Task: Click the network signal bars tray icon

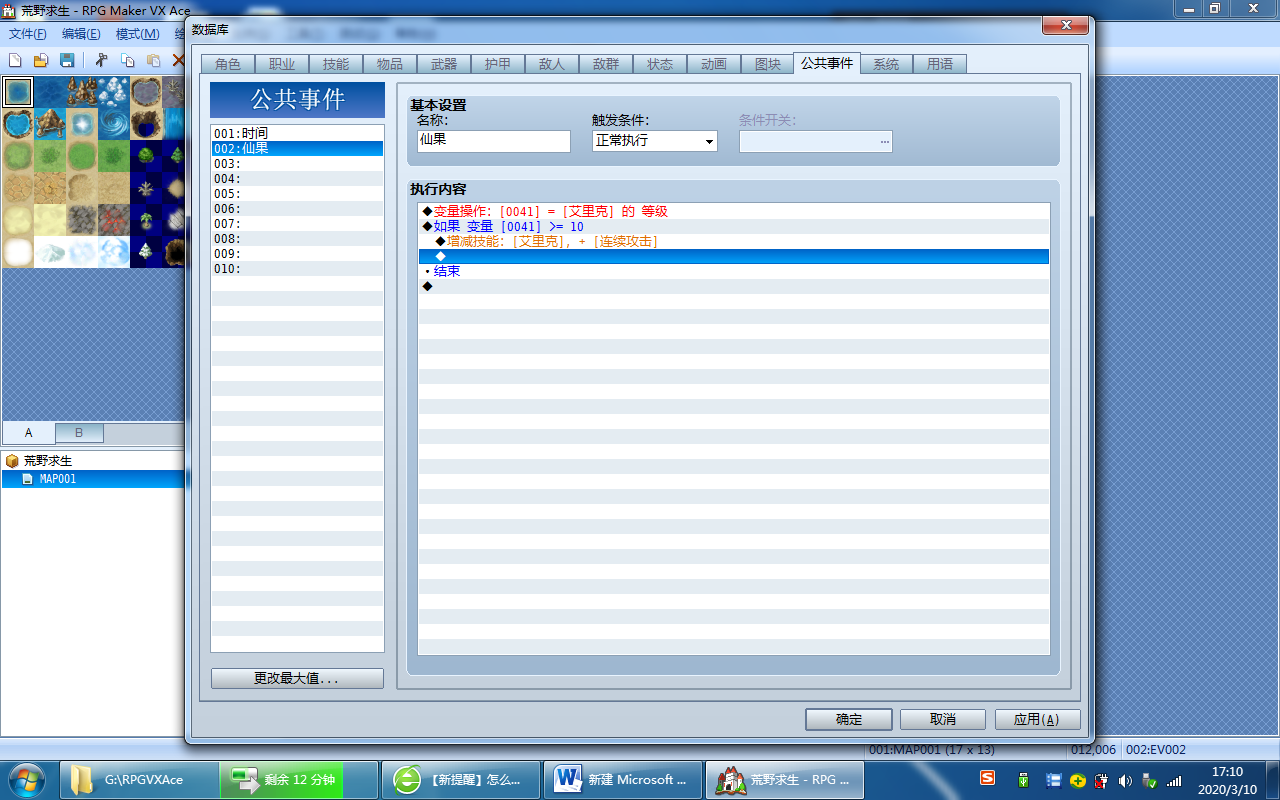Action: tap(1174, 780)
